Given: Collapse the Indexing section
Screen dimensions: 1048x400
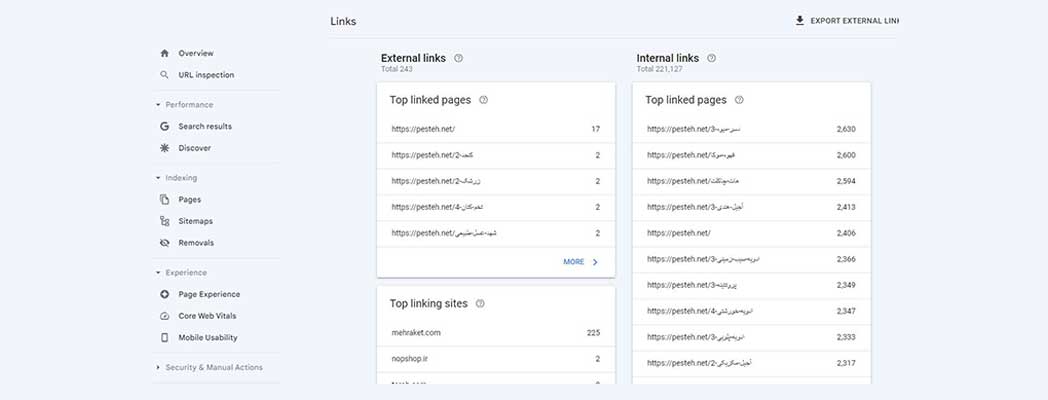Looking at the screenshot, I should pos(158,178).
